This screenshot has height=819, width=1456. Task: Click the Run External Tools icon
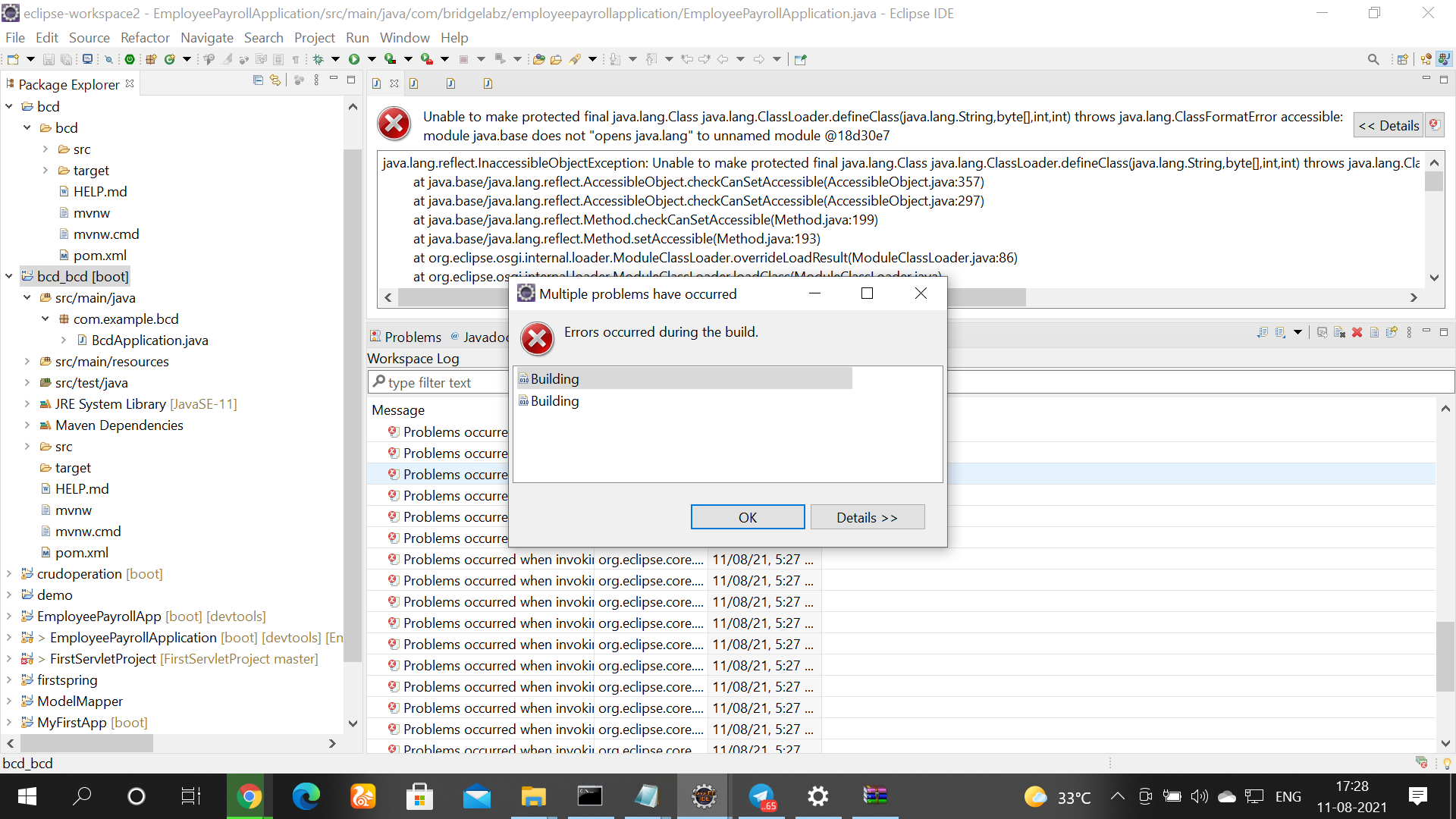tap(427, 59)
